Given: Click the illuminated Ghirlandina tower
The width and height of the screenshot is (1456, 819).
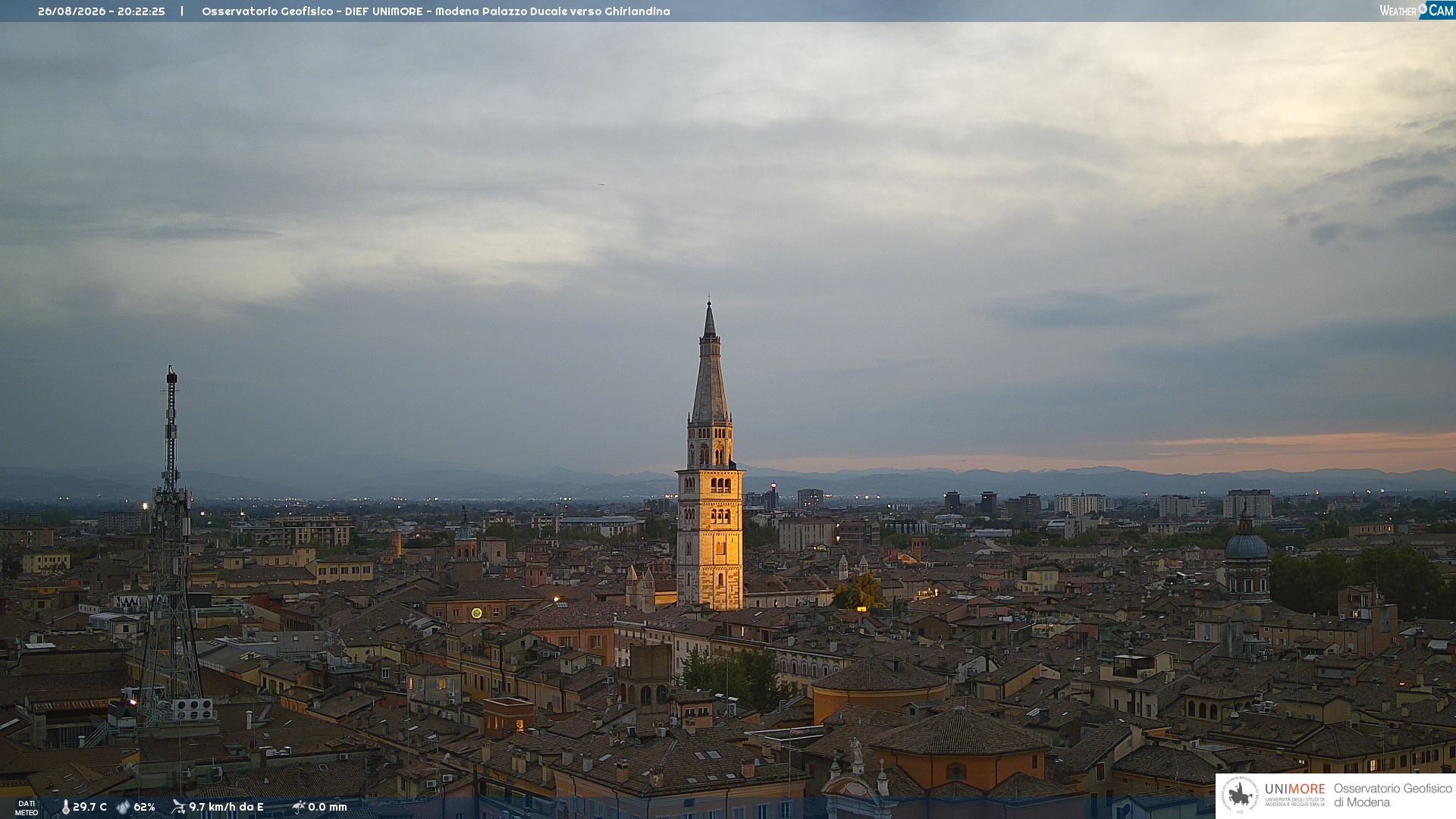Looking at the screenshot, I should click(x=710, y=455).
